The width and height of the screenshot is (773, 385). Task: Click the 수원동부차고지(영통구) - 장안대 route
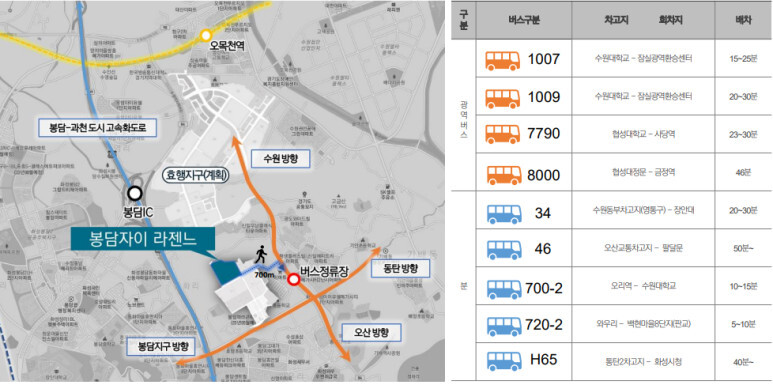[643, 210]
